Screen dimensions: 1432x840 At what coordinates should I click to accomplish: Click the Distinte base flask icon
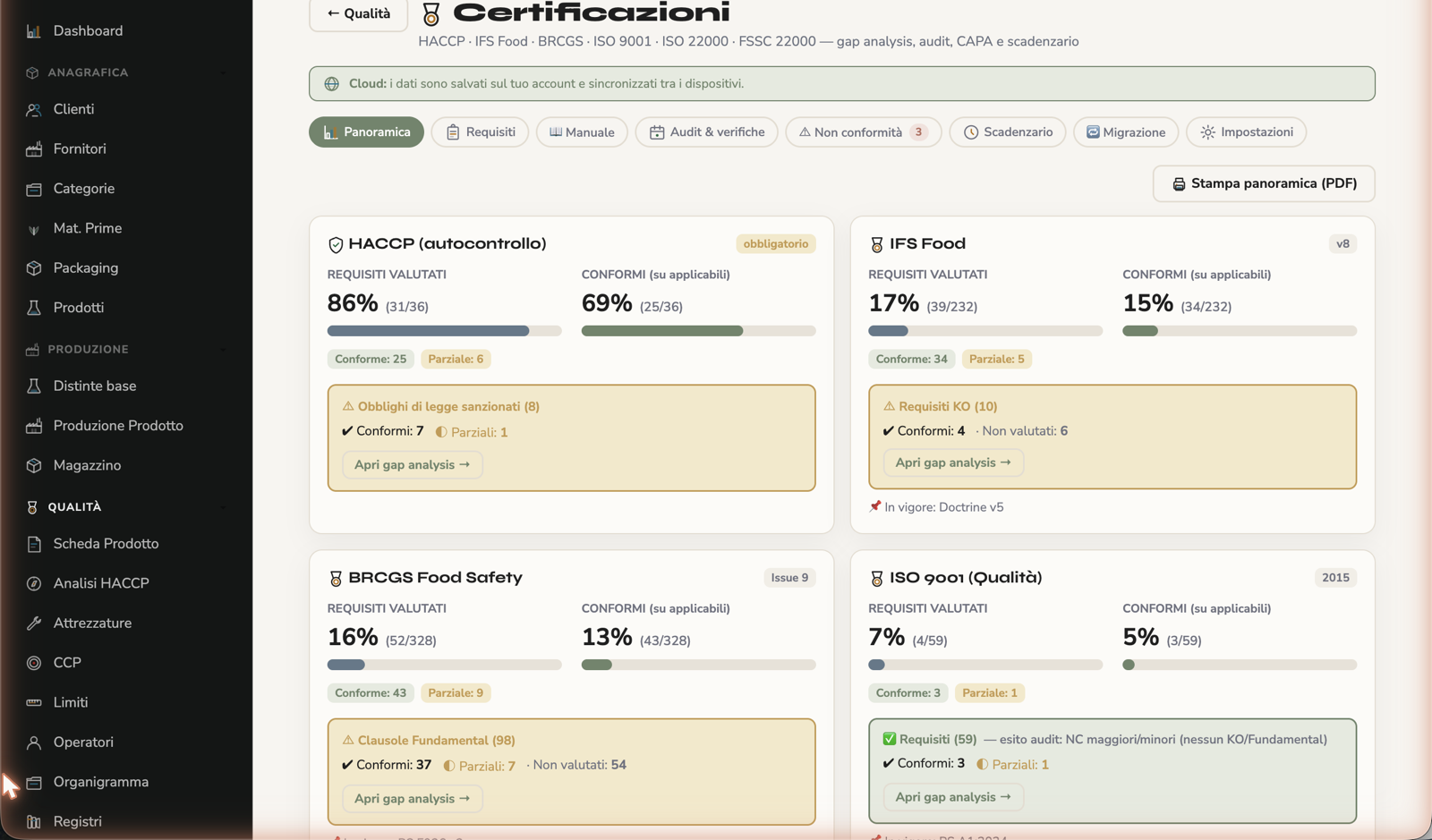point(33,386)
